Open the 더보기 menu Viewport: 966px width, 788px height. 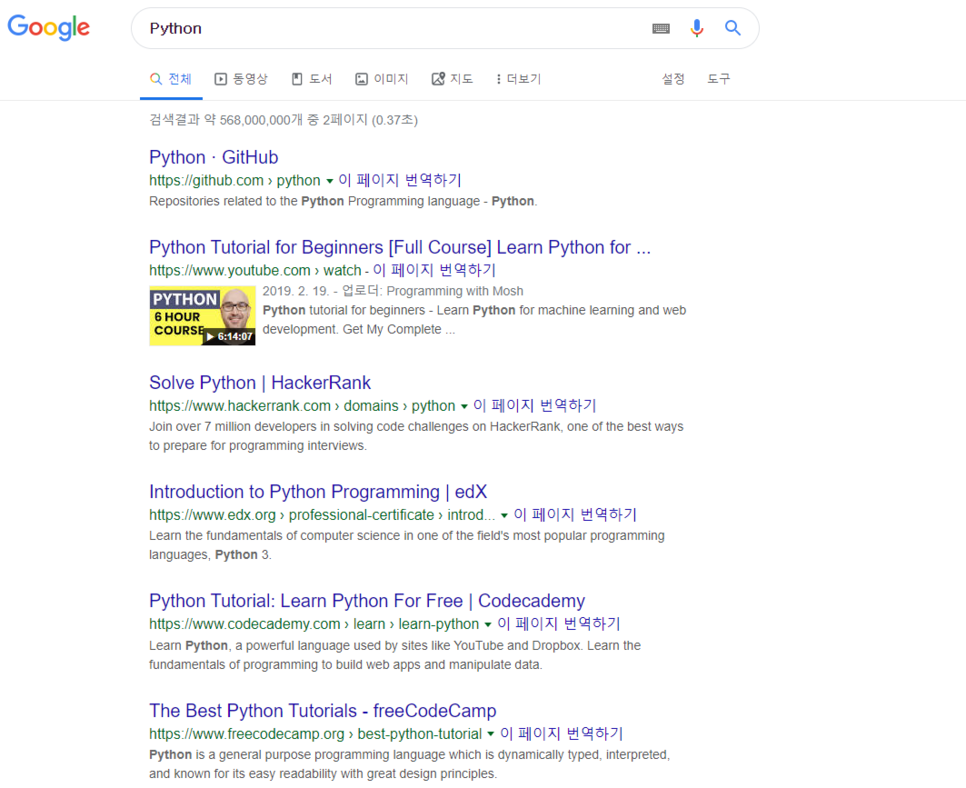(518, 79)
